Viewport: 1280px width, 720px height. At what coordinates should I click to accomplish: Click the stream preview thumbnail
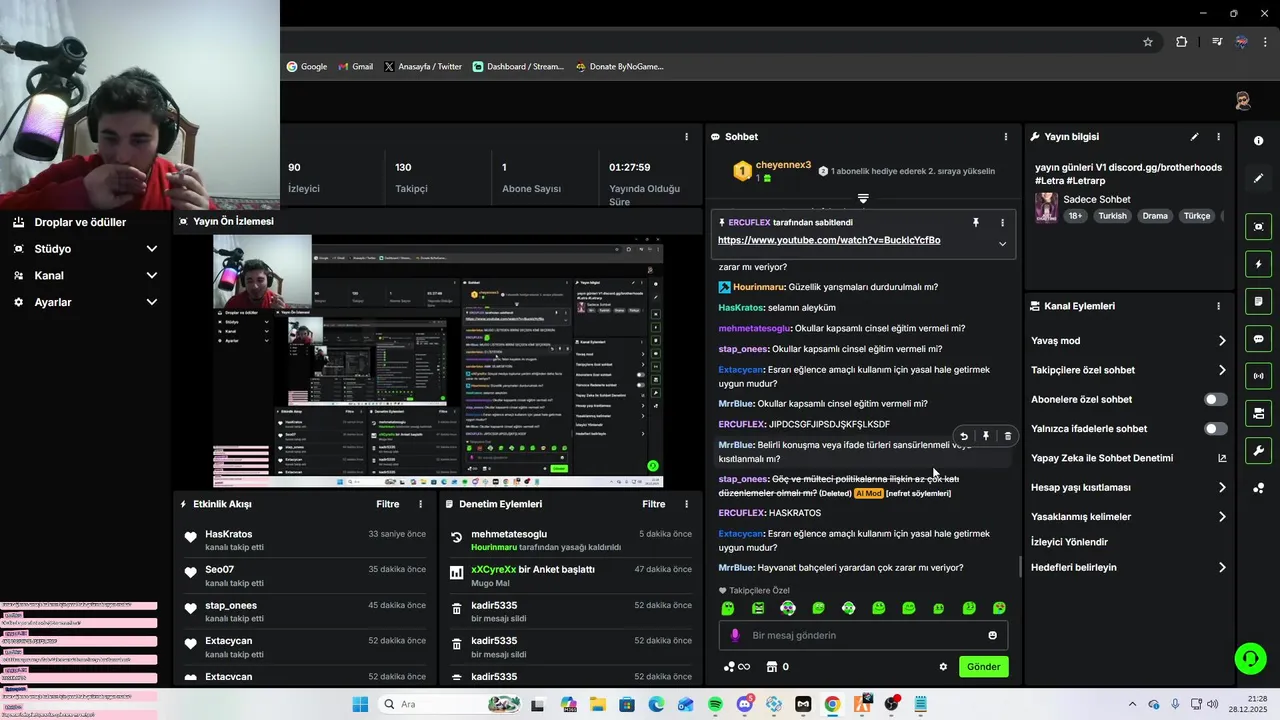(438, 361)
